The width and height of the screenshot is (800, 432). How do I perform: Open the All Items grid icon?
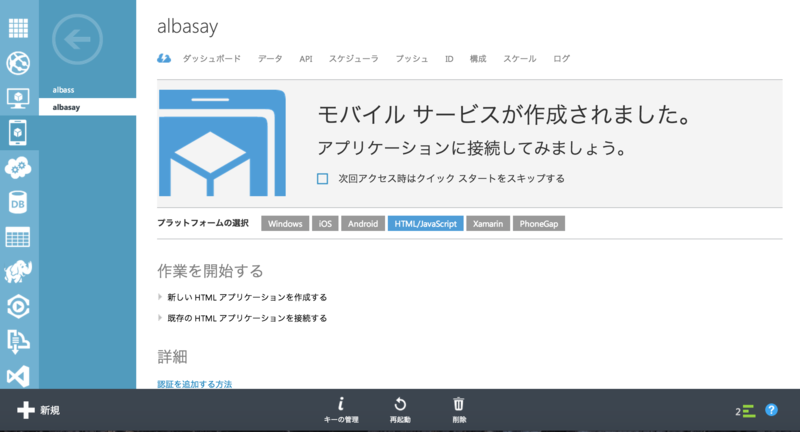(18, 28)
